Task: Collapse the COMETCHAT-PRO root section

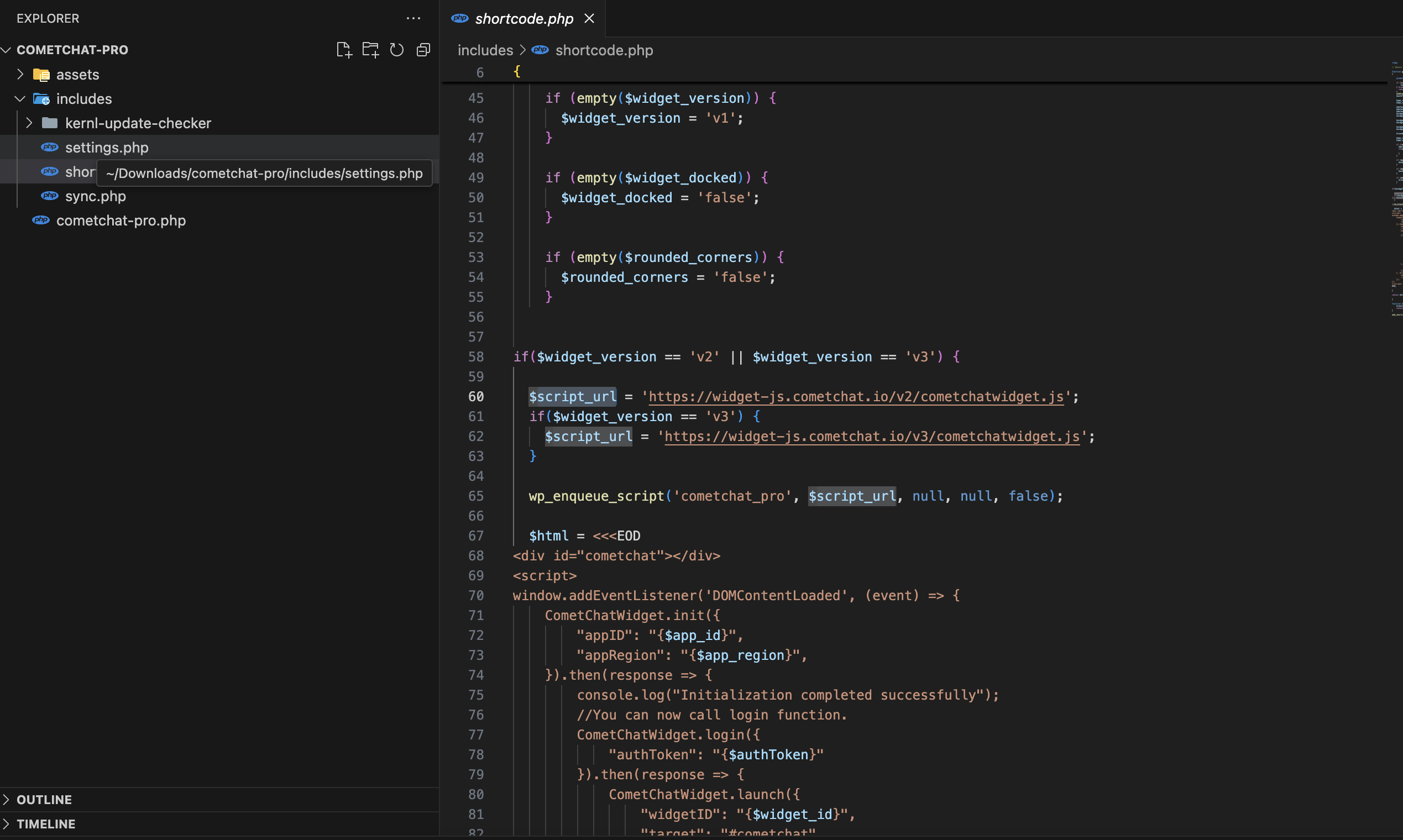Action: click(x=6, y=50)
